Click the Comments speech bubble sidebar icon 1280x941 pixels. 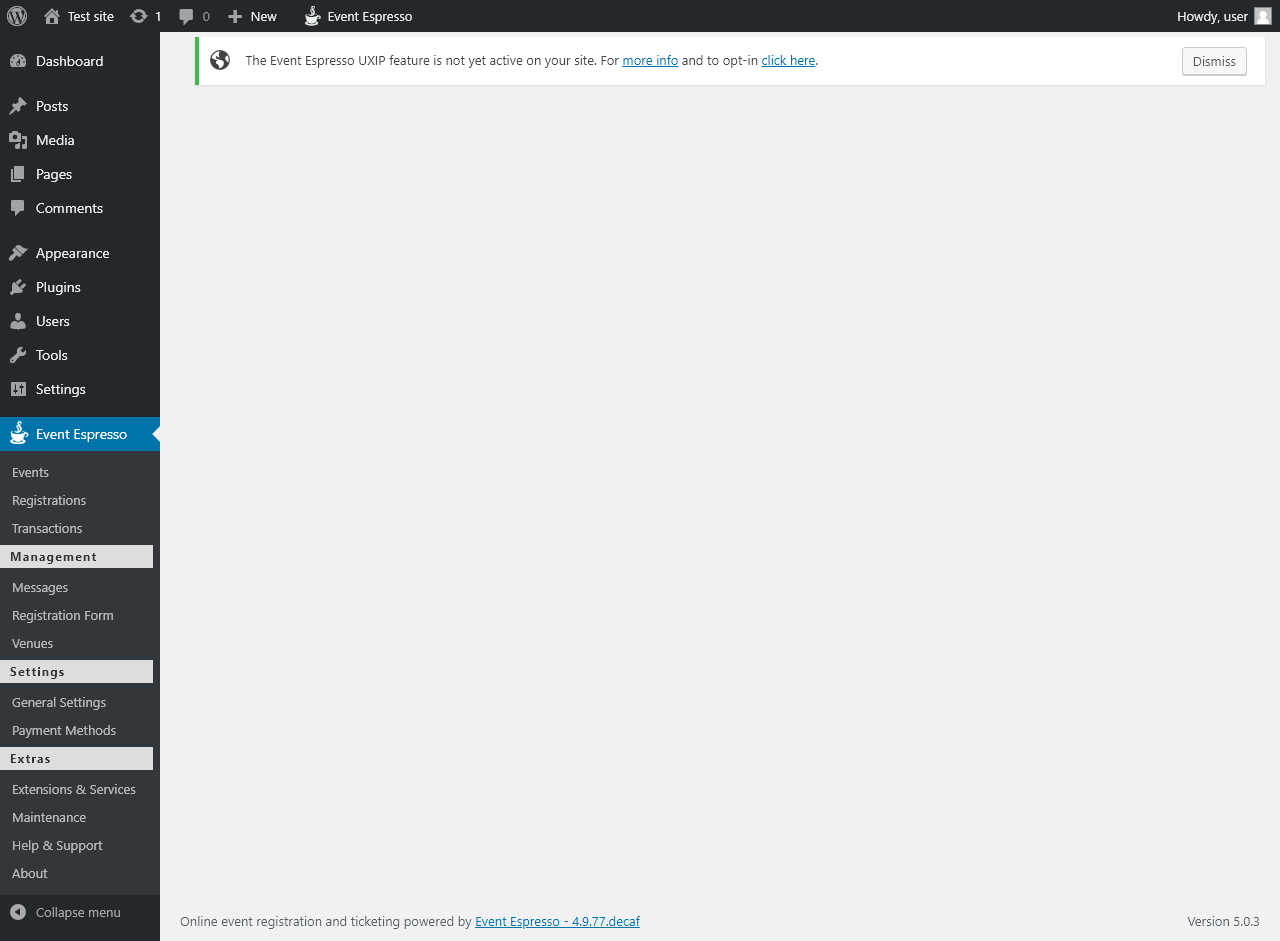(x=18, y=208)
